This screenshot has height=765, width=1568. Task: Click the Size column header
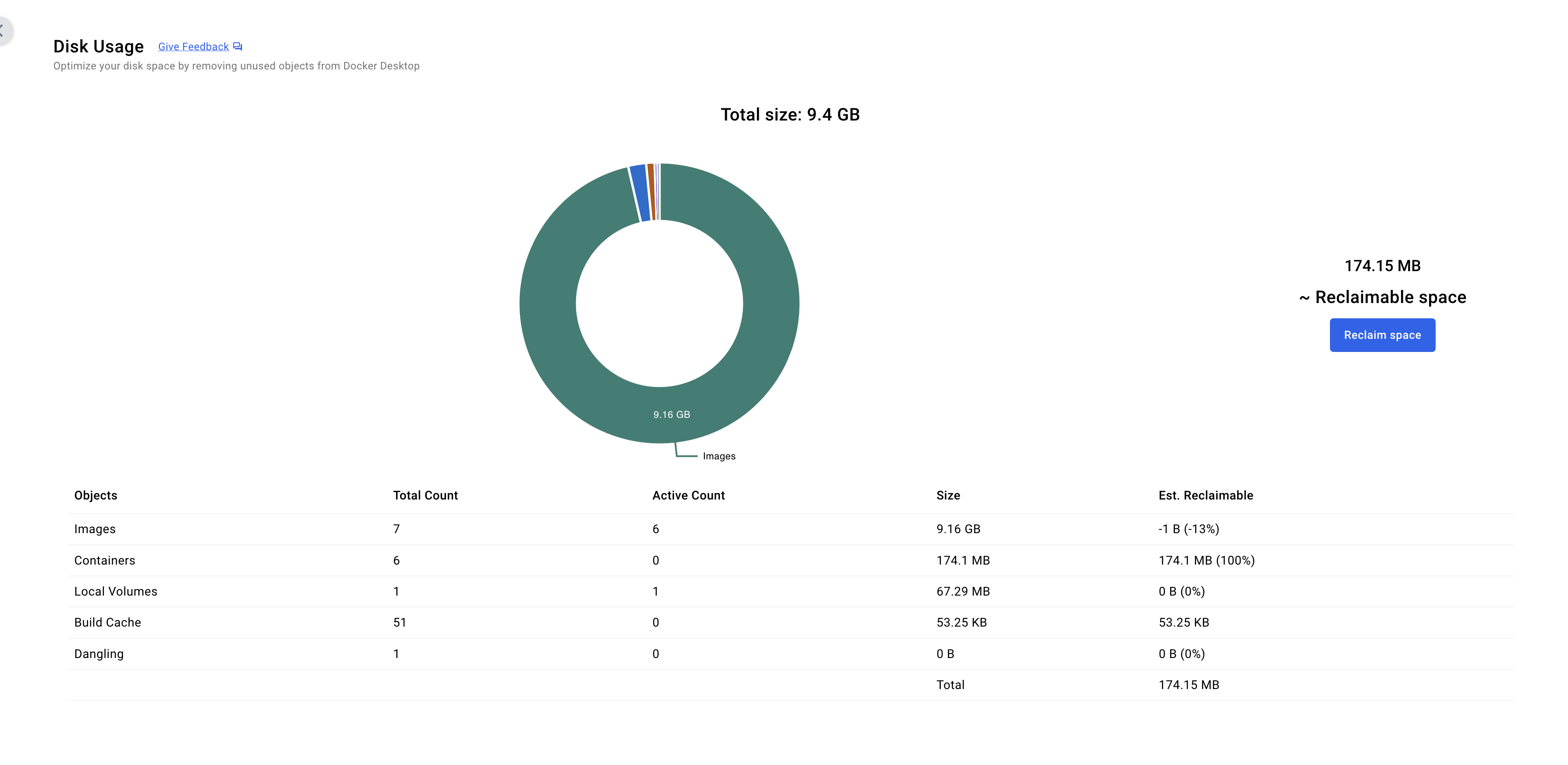(948, 496)
